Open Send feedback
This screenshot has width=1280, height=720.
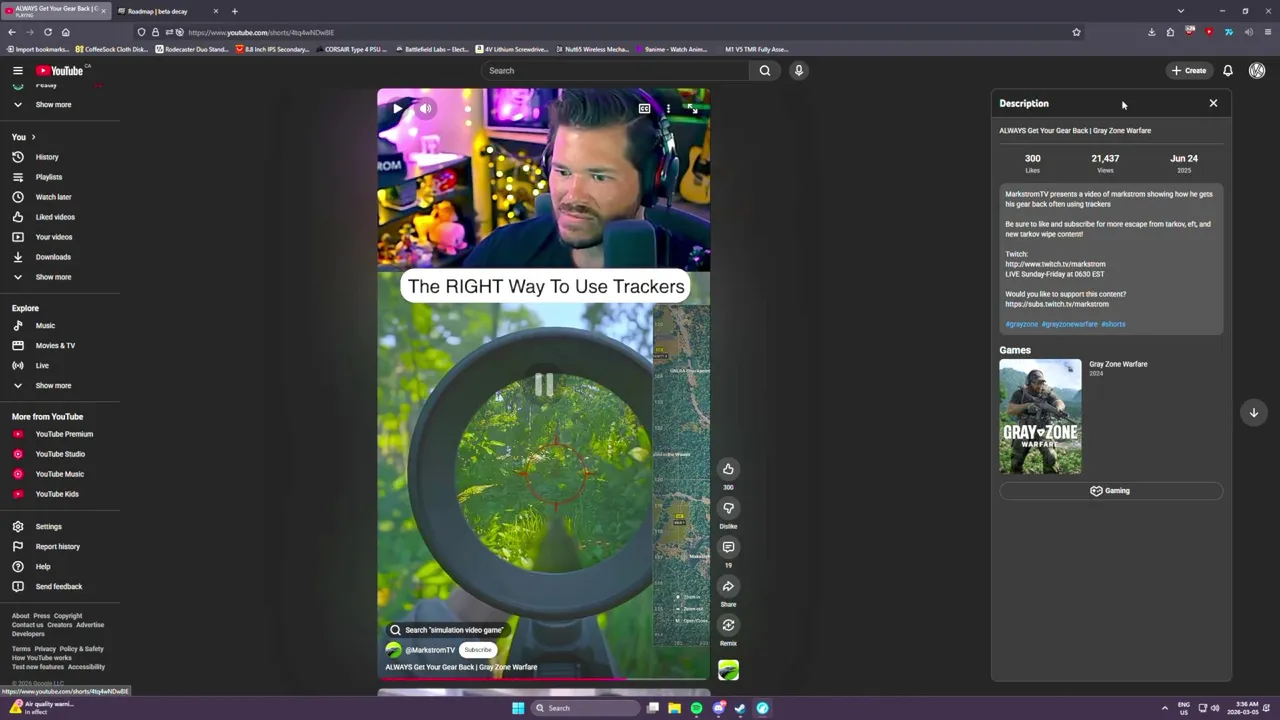pos(60,586)
